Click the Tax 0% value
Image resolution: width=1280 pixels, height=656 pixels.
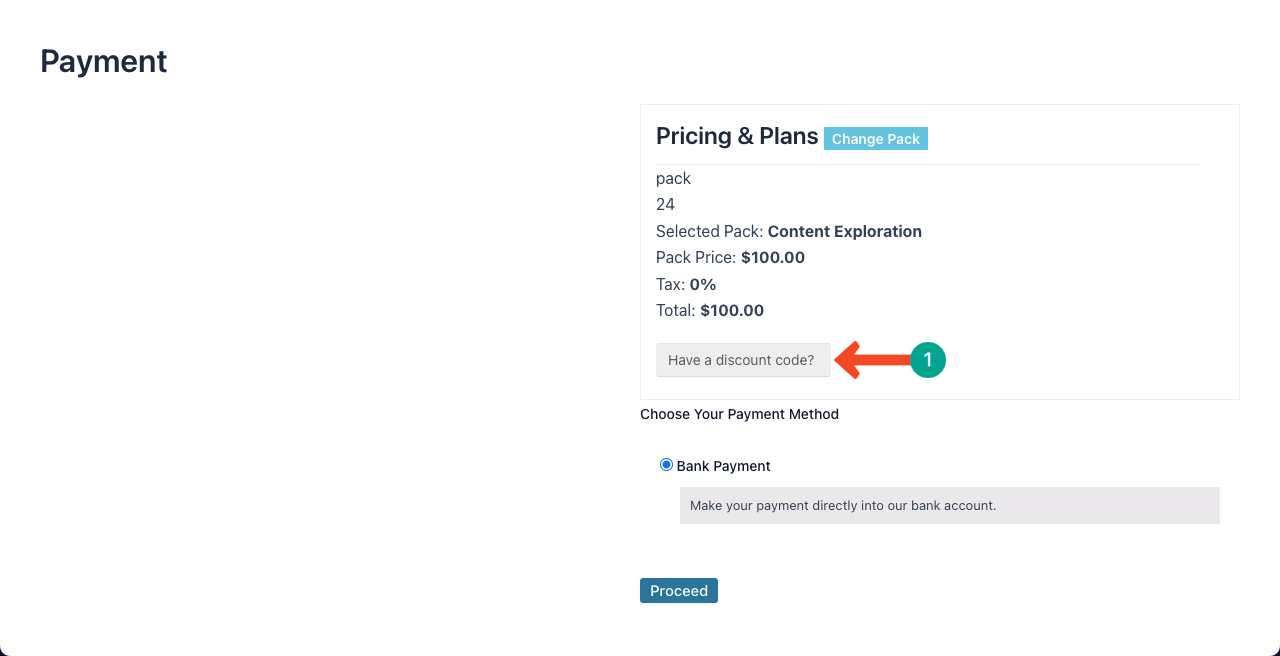(702, 284)
